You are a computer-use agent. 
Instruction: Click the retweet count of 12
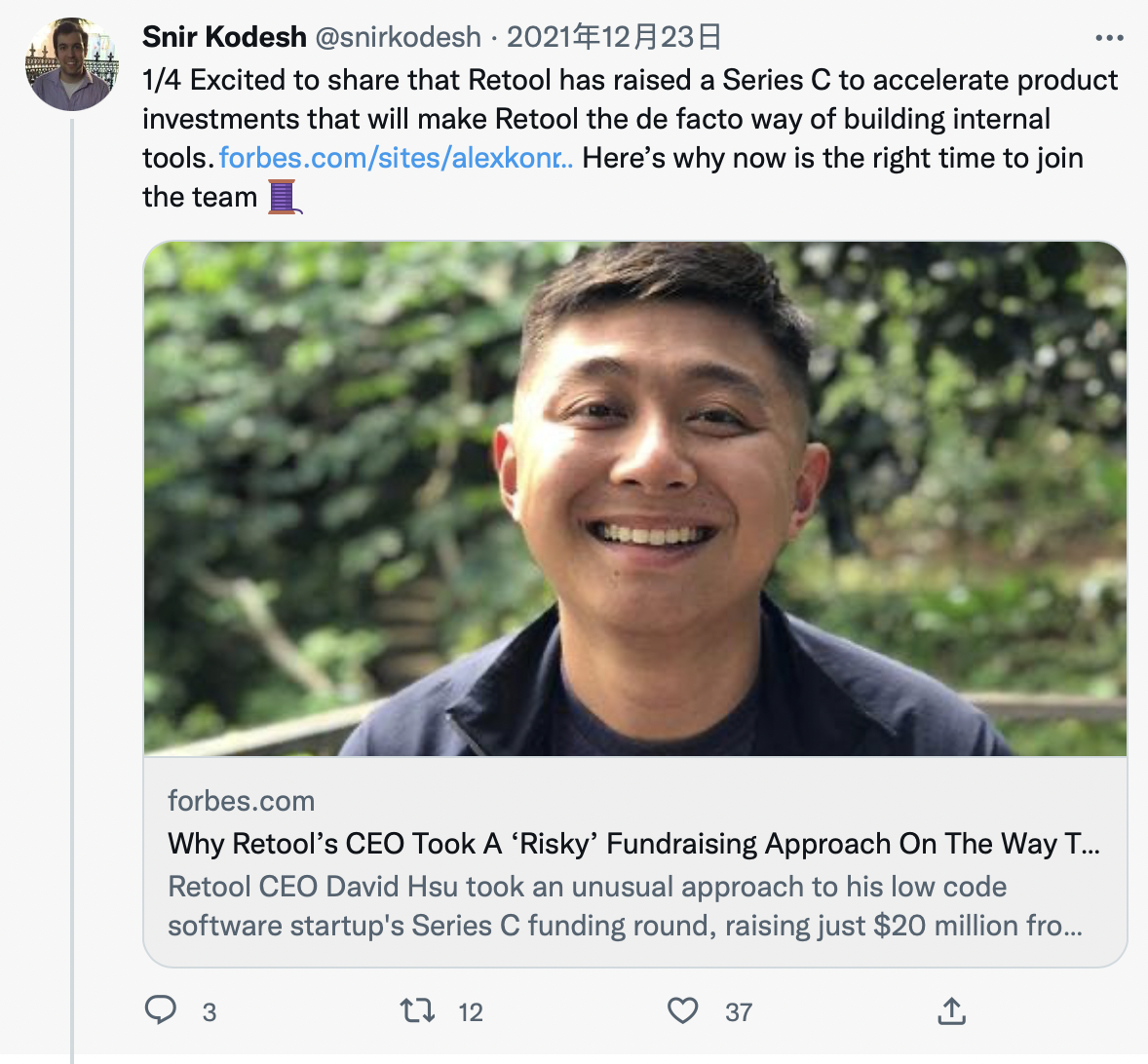point(471,1012)
